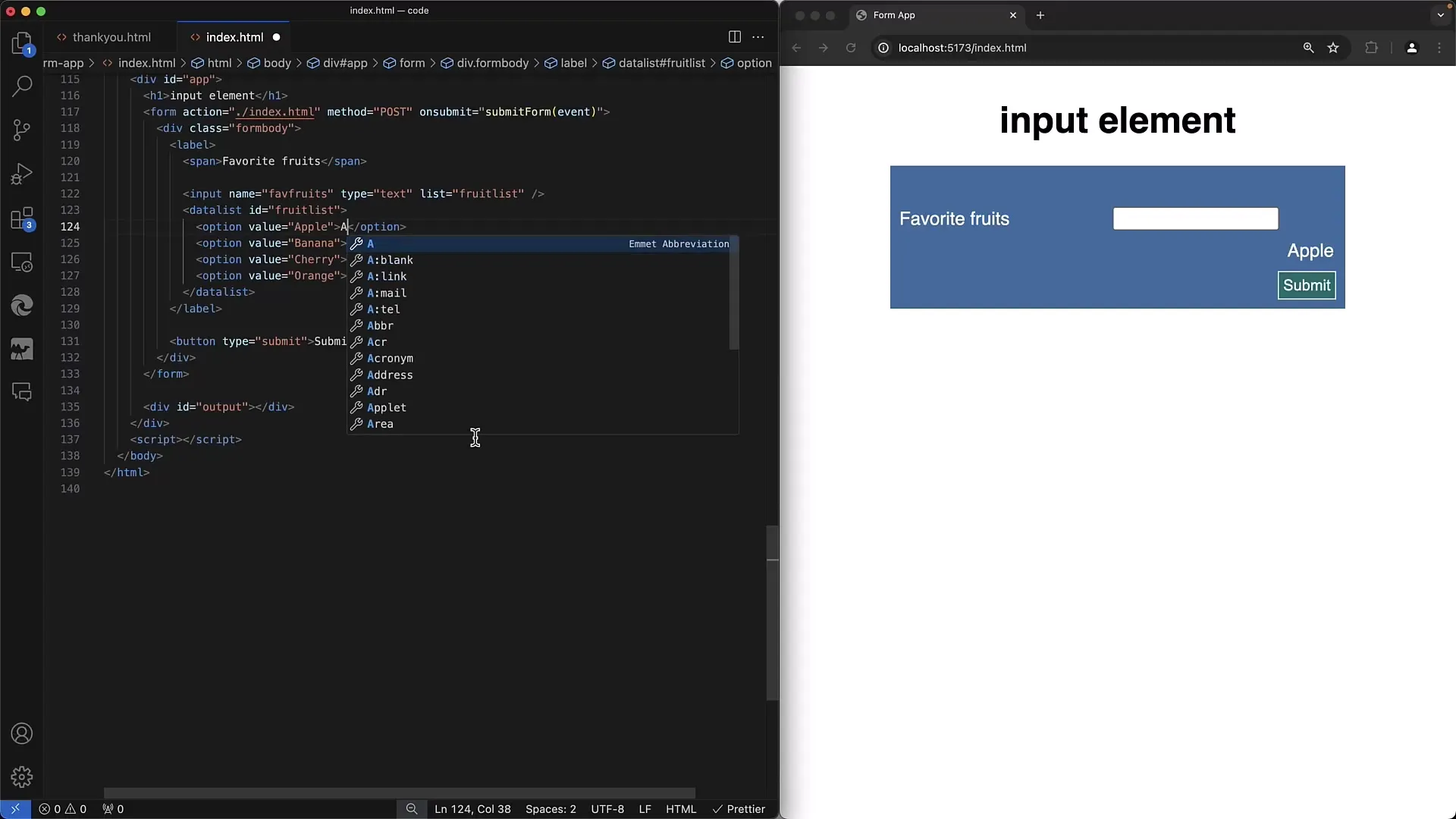
Task: Open the chat panel icon in activity bar
Action: tap(22, 392)
